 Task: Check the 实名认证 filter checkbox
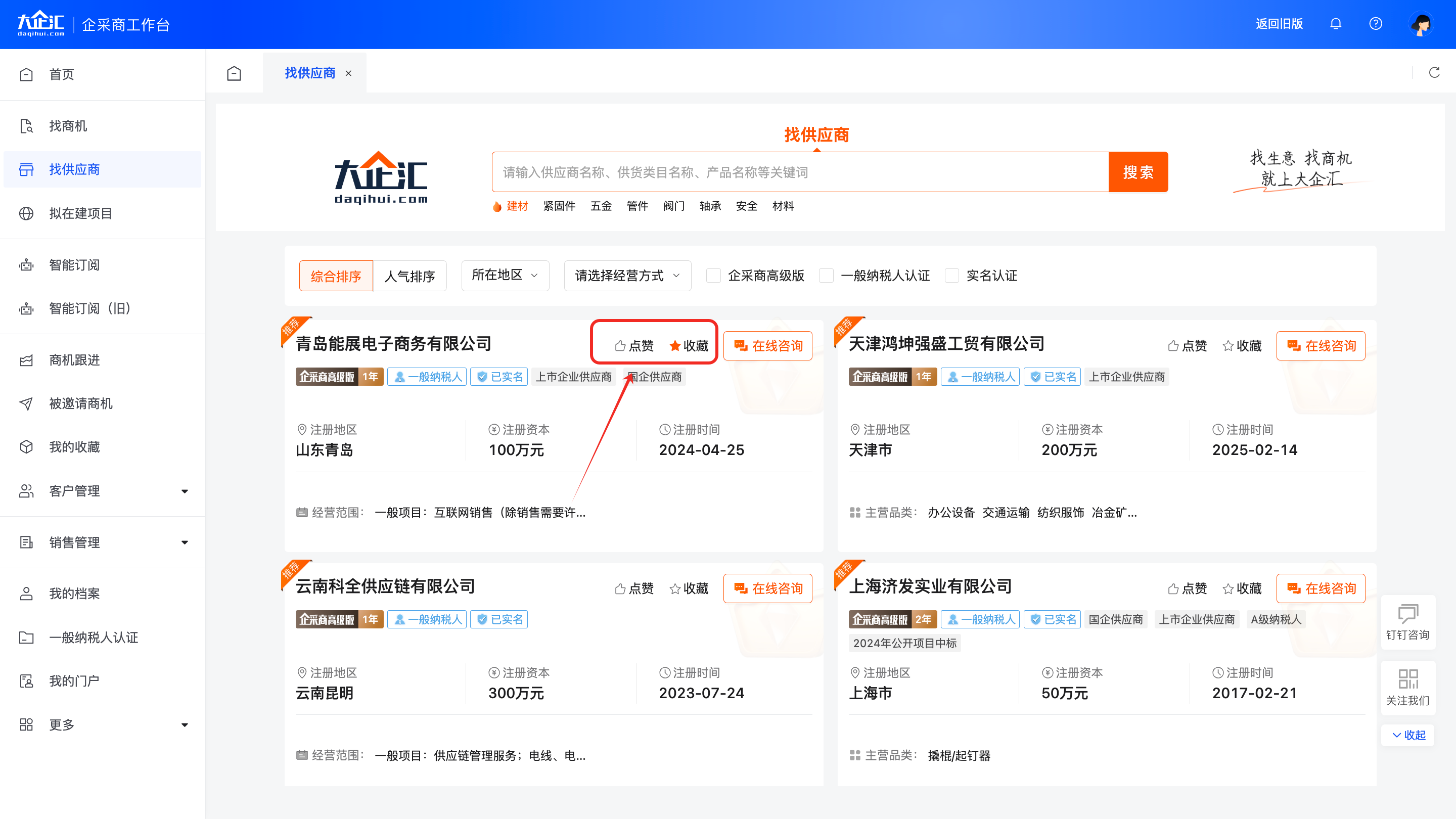[952, 275]
